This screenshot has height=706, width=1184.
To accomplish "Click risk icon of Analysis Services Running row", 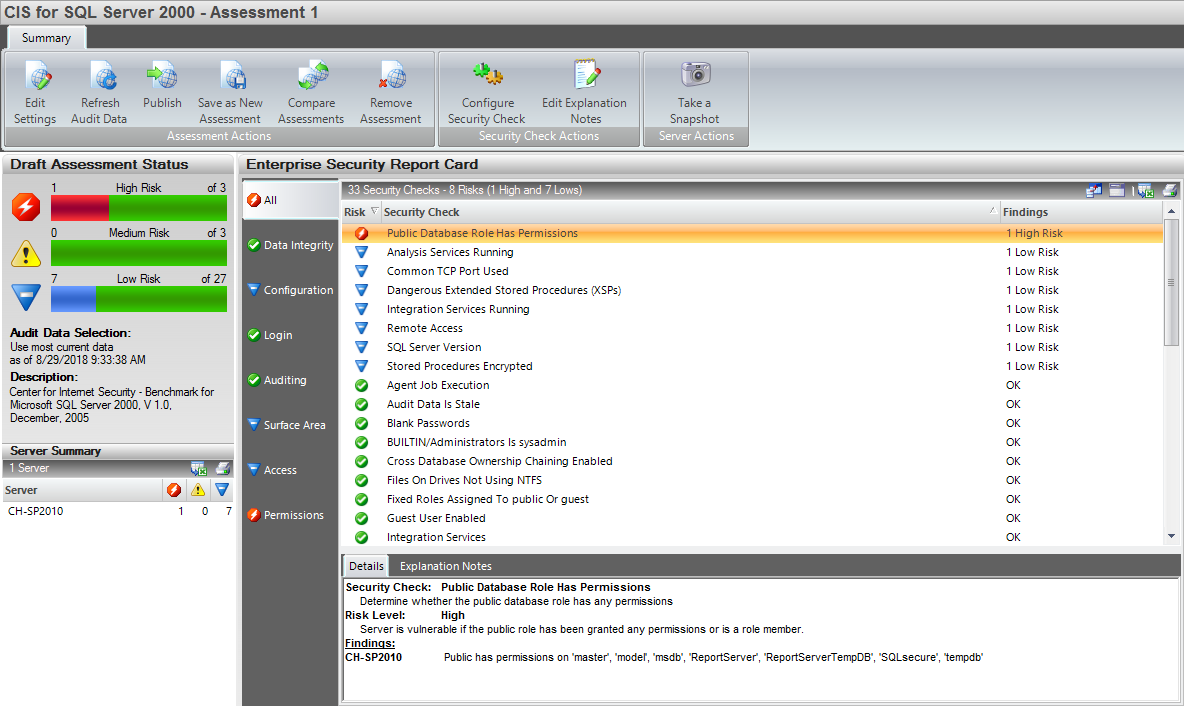I will click(362, 252).
